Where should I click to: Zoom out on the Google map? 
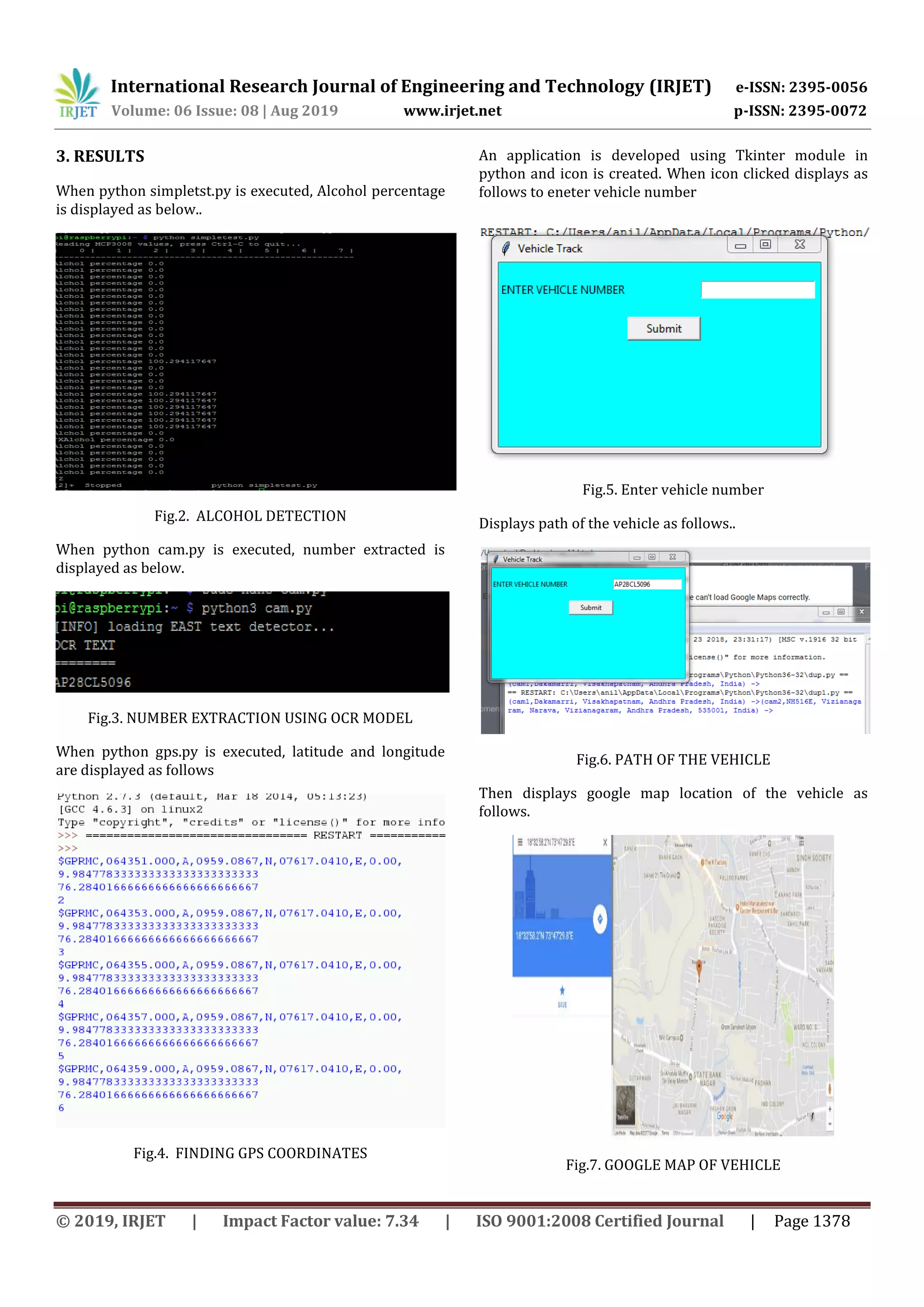click(x=830, y=1124)
